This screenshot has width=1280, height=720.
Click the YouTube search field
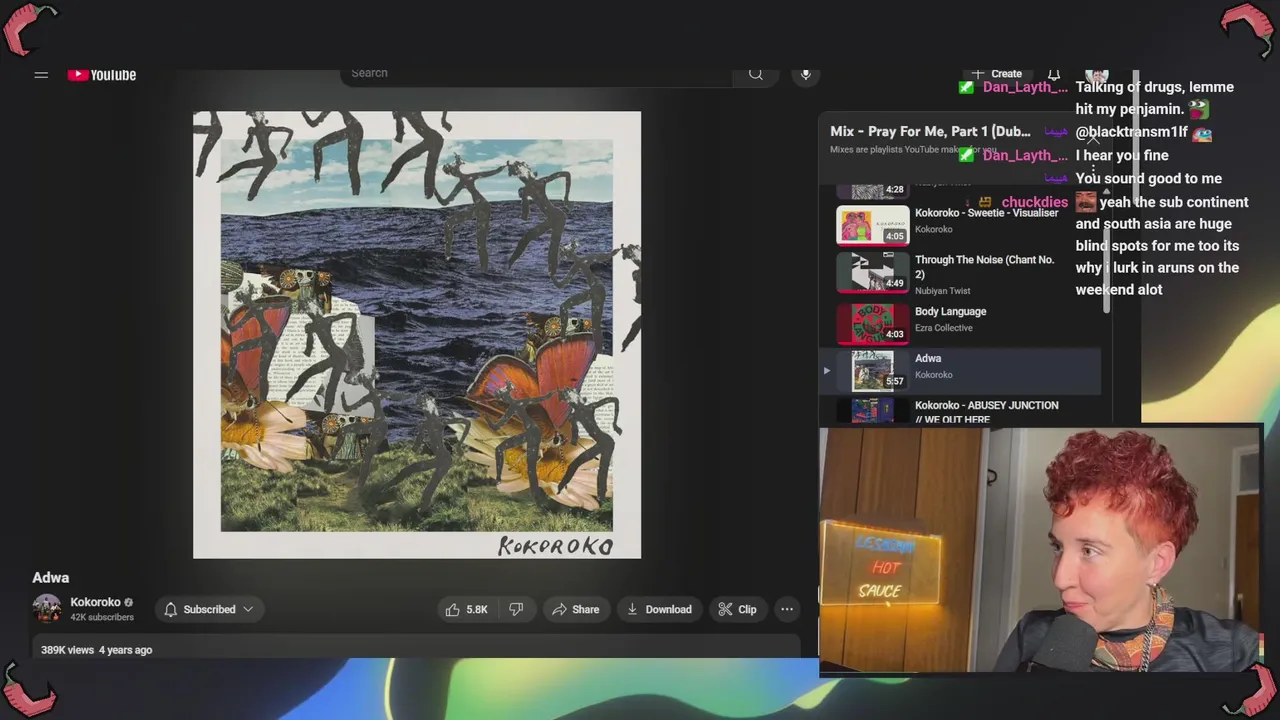[538, 74]
